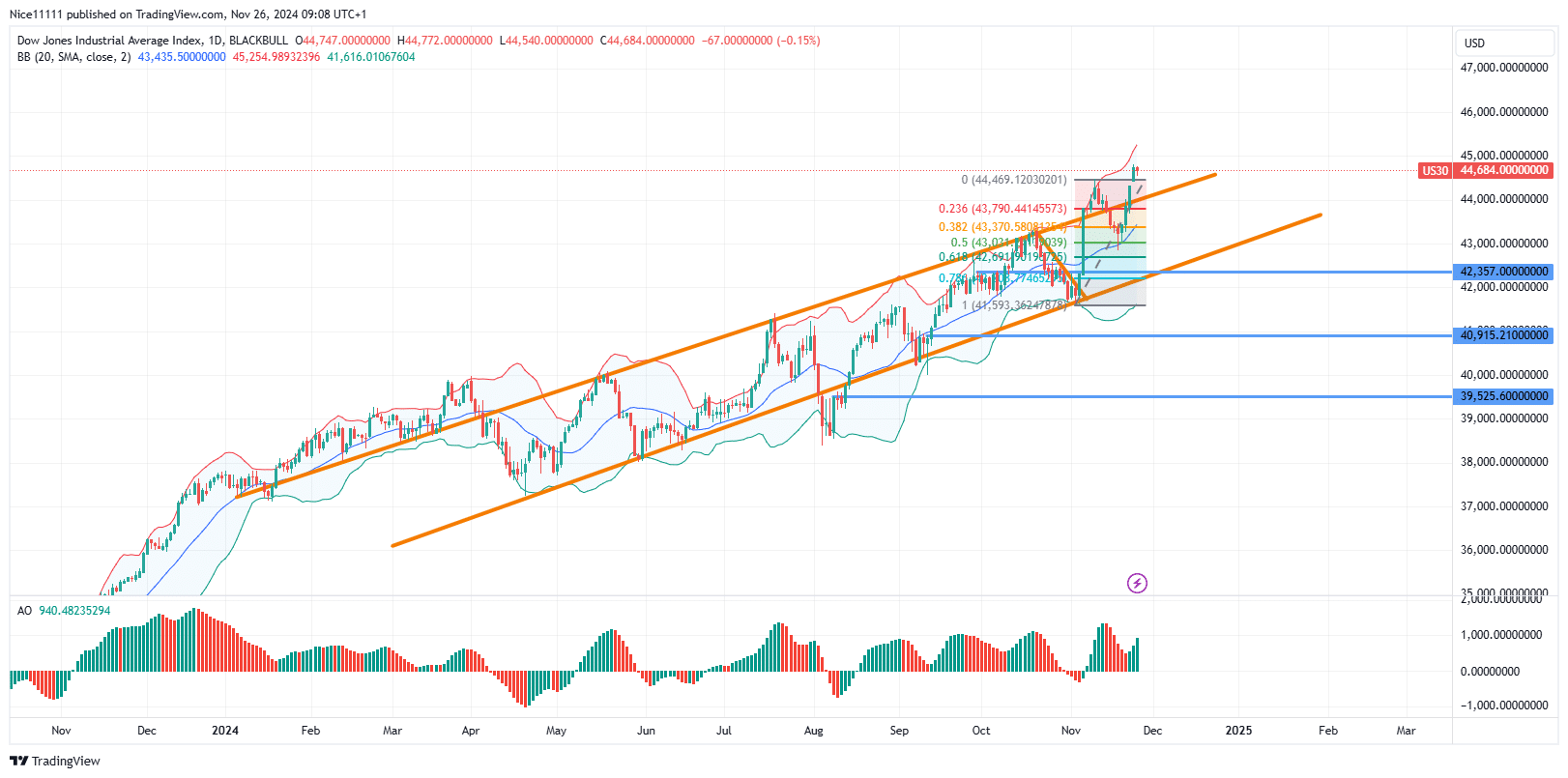Click the TradingView logo at bottom left

[x=55, y=761]
